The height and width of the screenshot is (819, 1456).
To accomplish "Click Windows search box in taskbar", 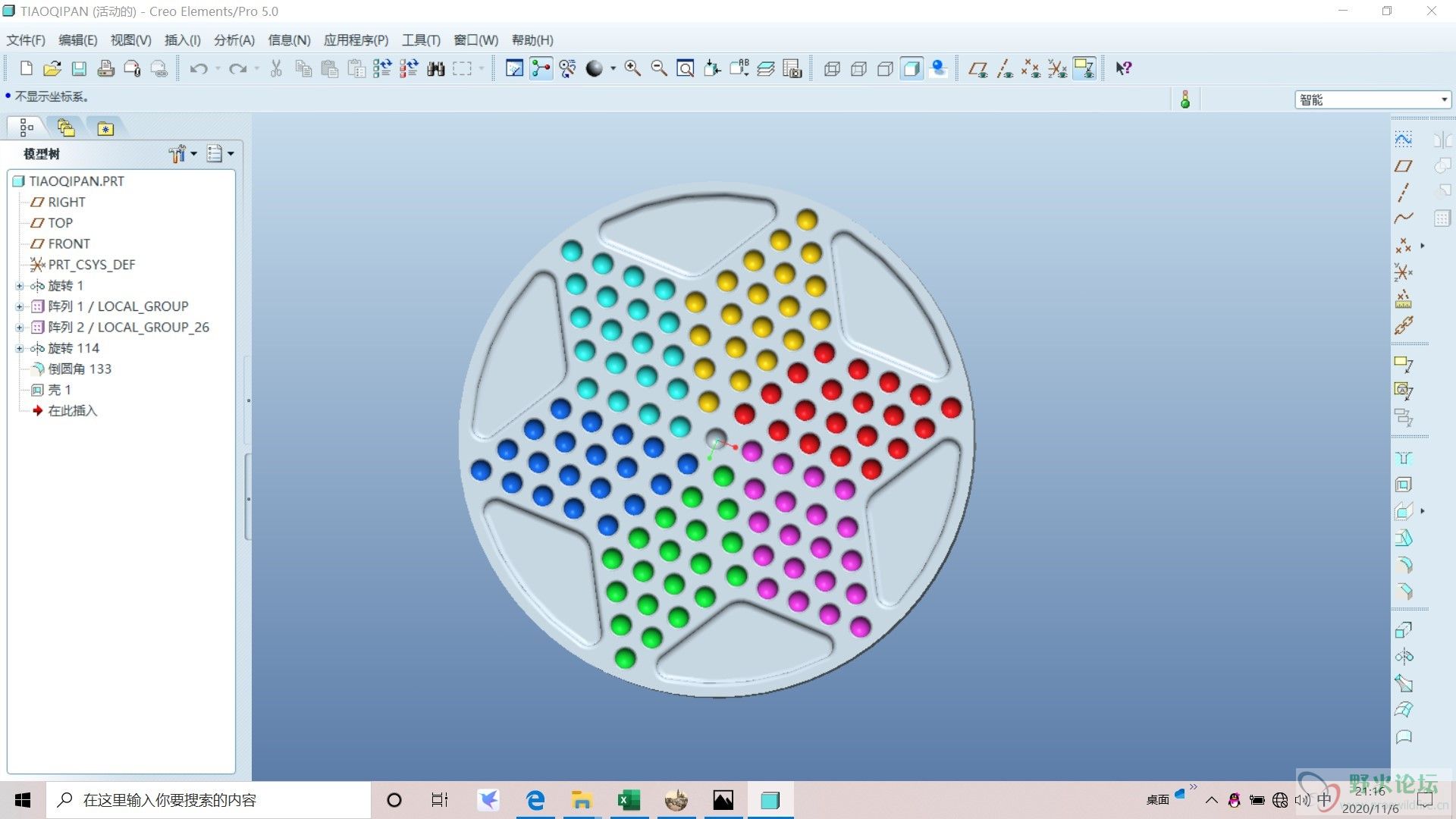I will [209, 800].
